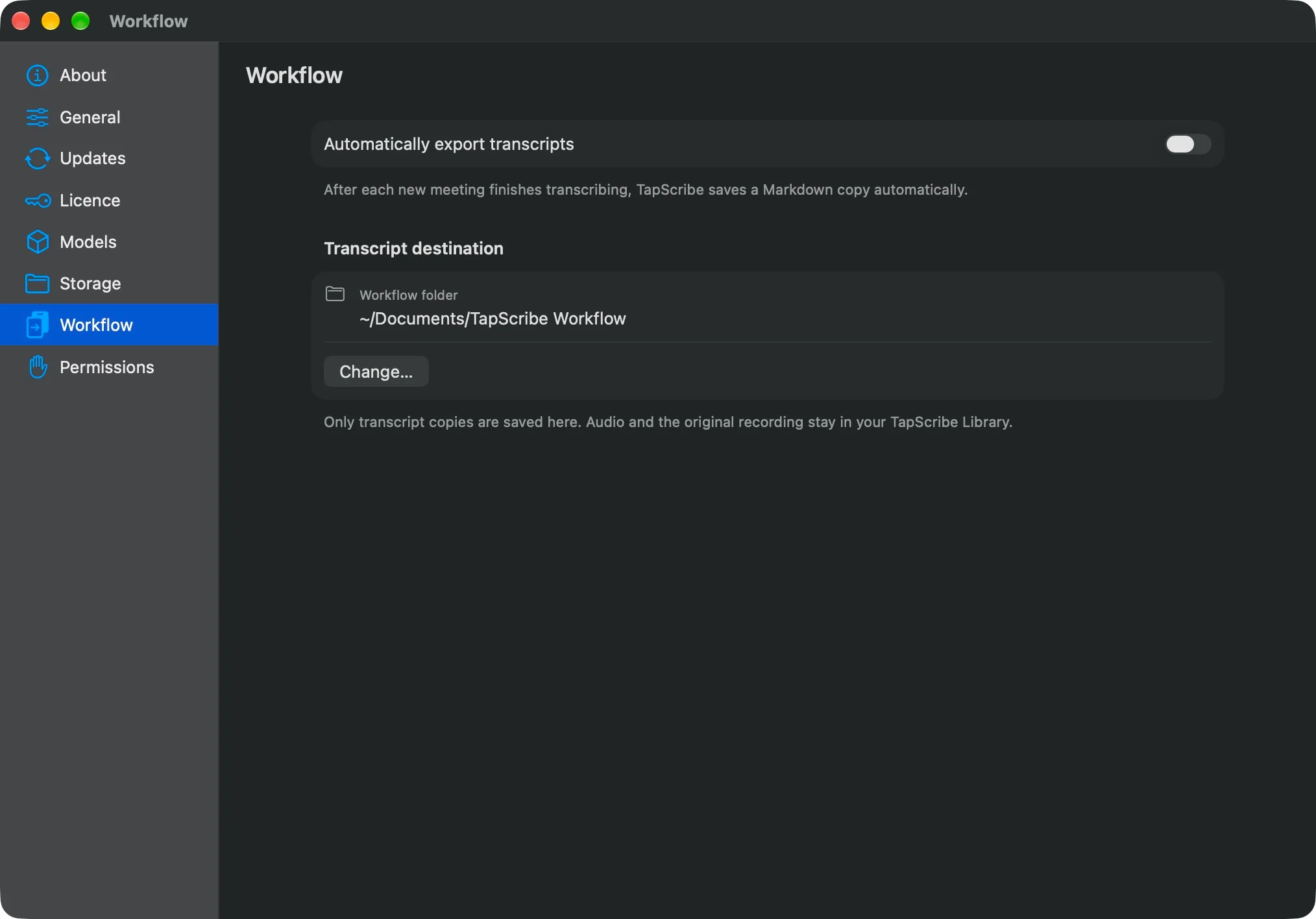Maximize window using green button

coord(80,21)
